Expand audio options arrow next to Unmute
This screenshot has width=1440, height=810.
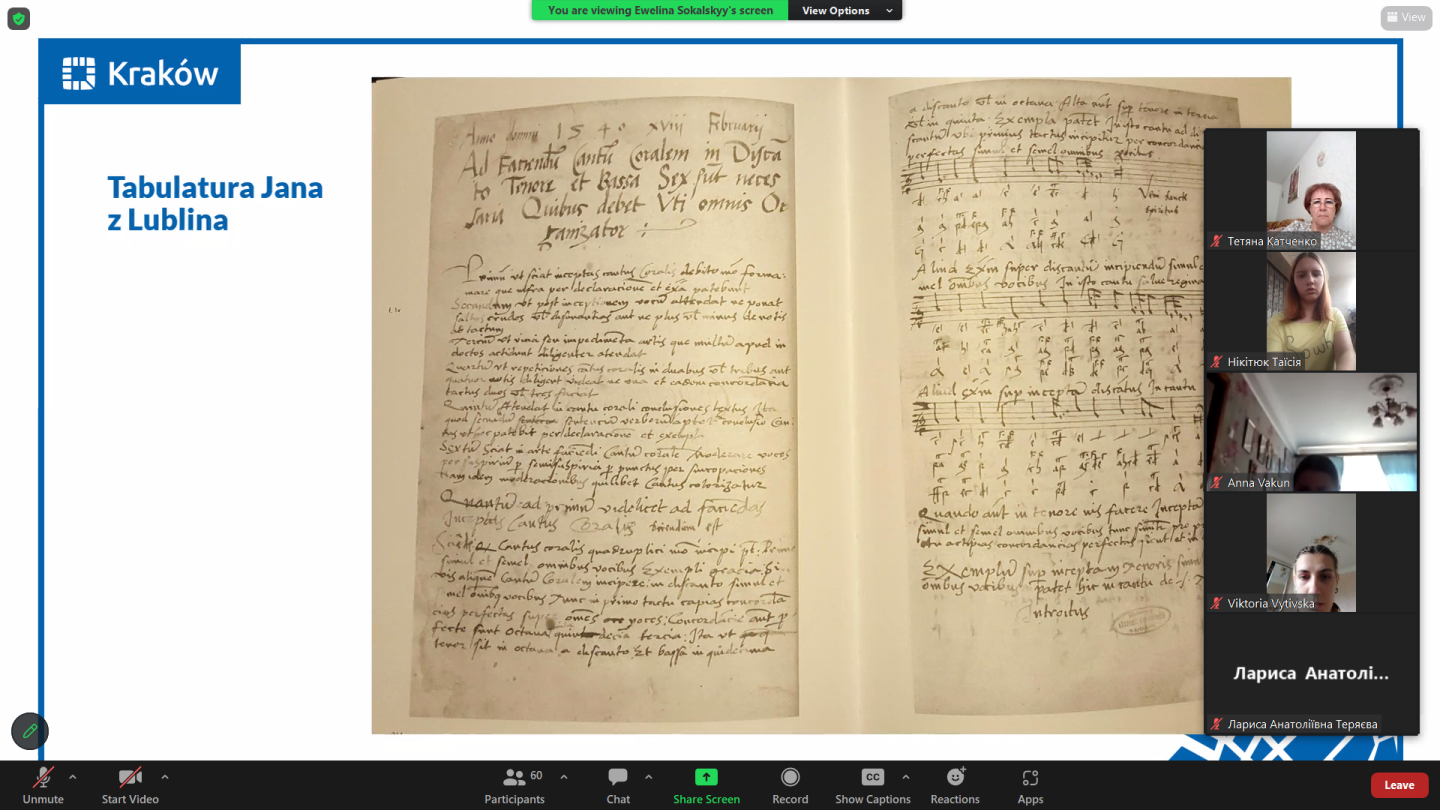click(73, 777)
